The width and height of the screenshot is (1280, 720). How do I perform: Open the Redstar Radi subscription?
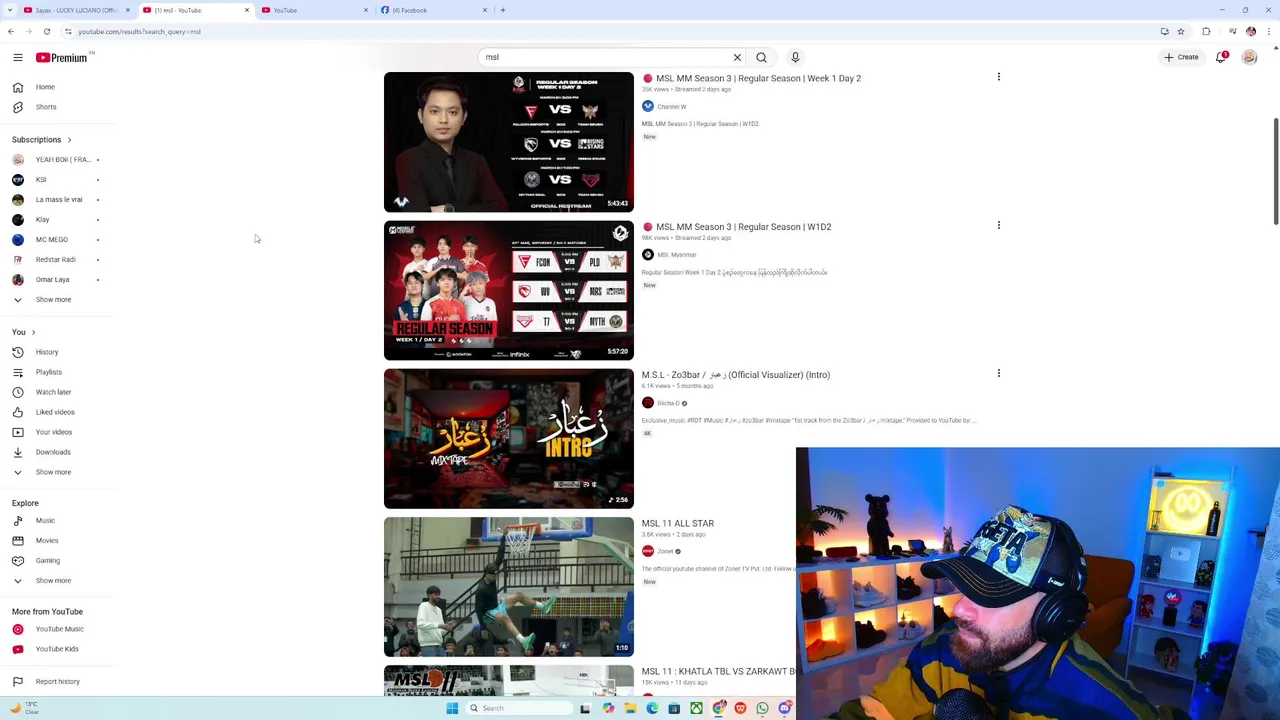(57, 260)
